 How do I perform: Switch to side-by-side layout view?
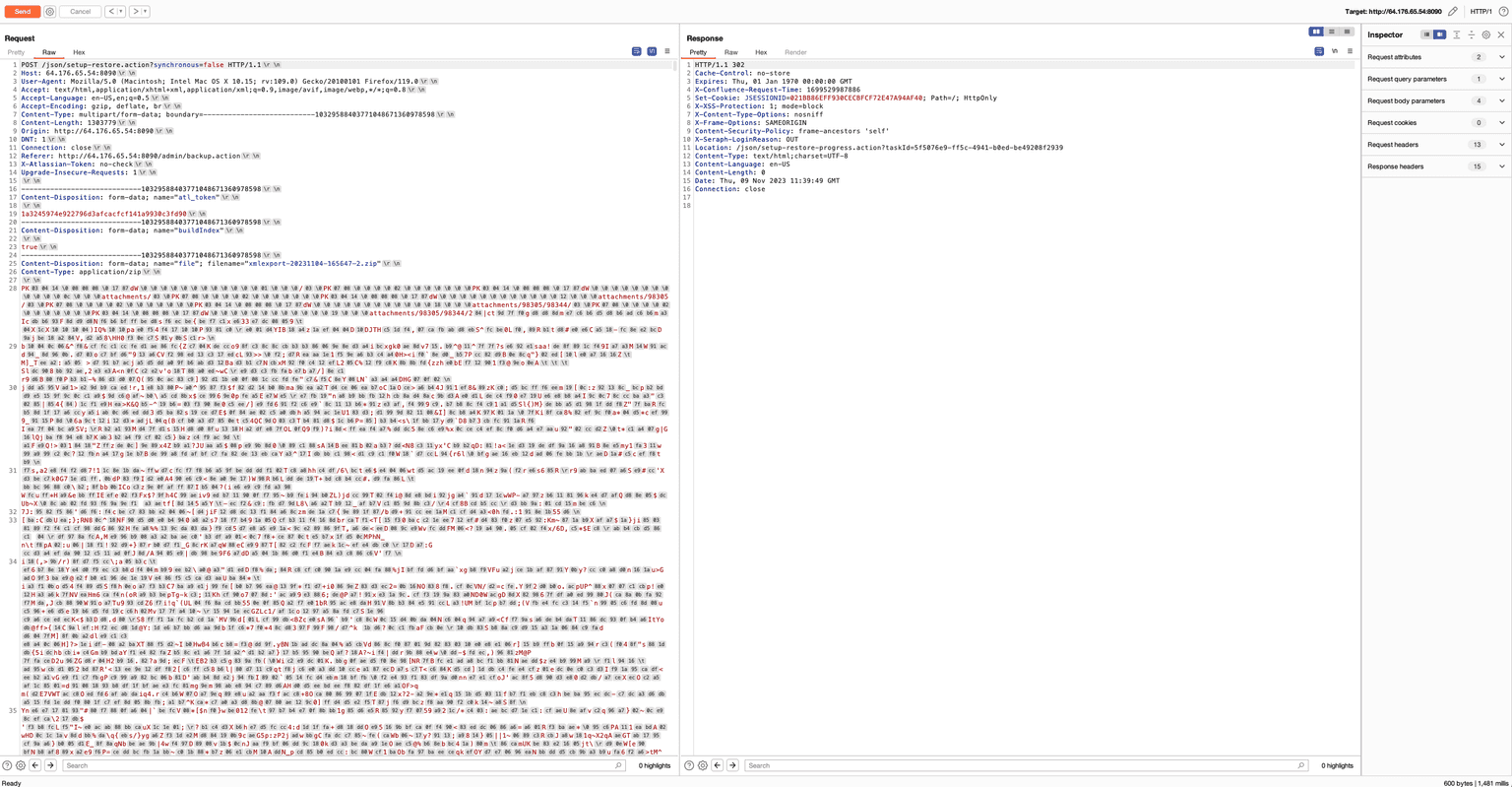(1316, 32)
